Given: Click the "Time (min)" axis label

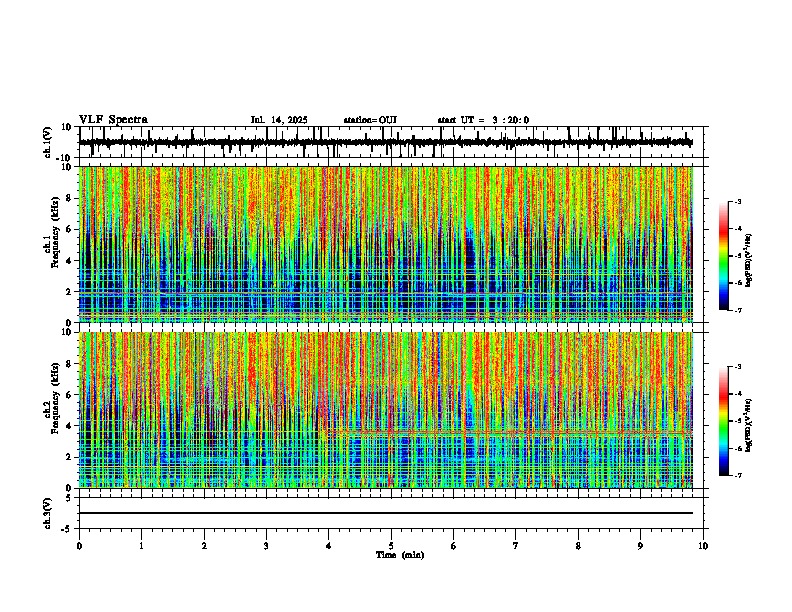Looking at the screenshot, I should tap(400, 555).
